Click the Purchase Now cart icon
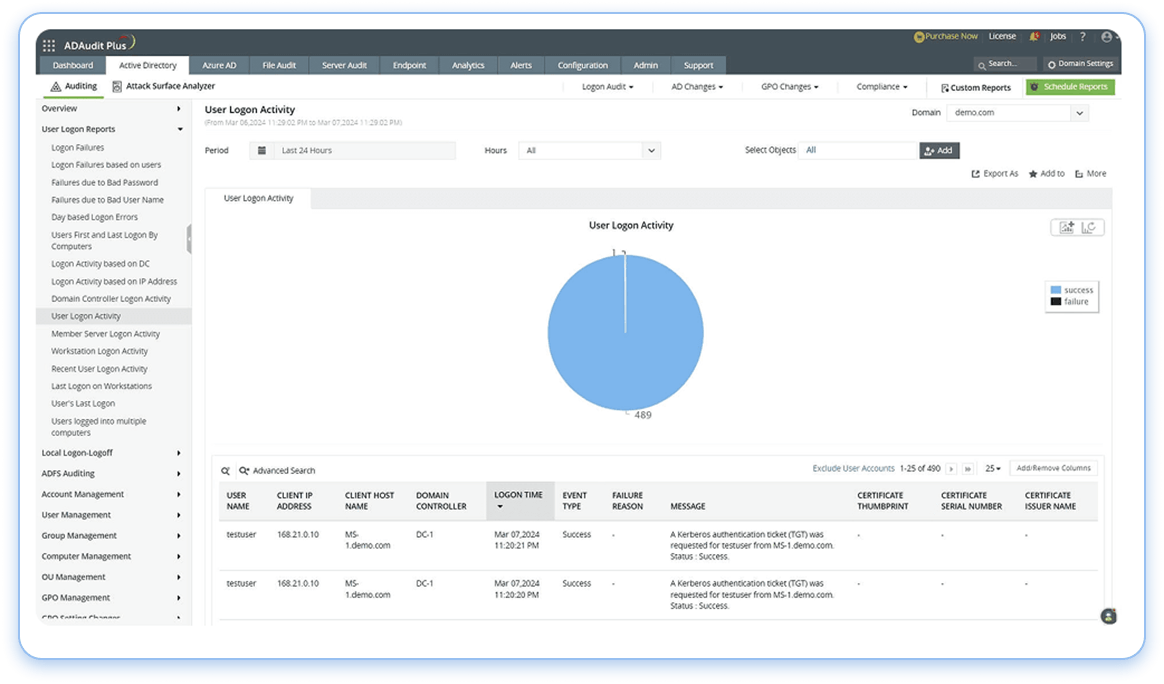 coord(918,36)
